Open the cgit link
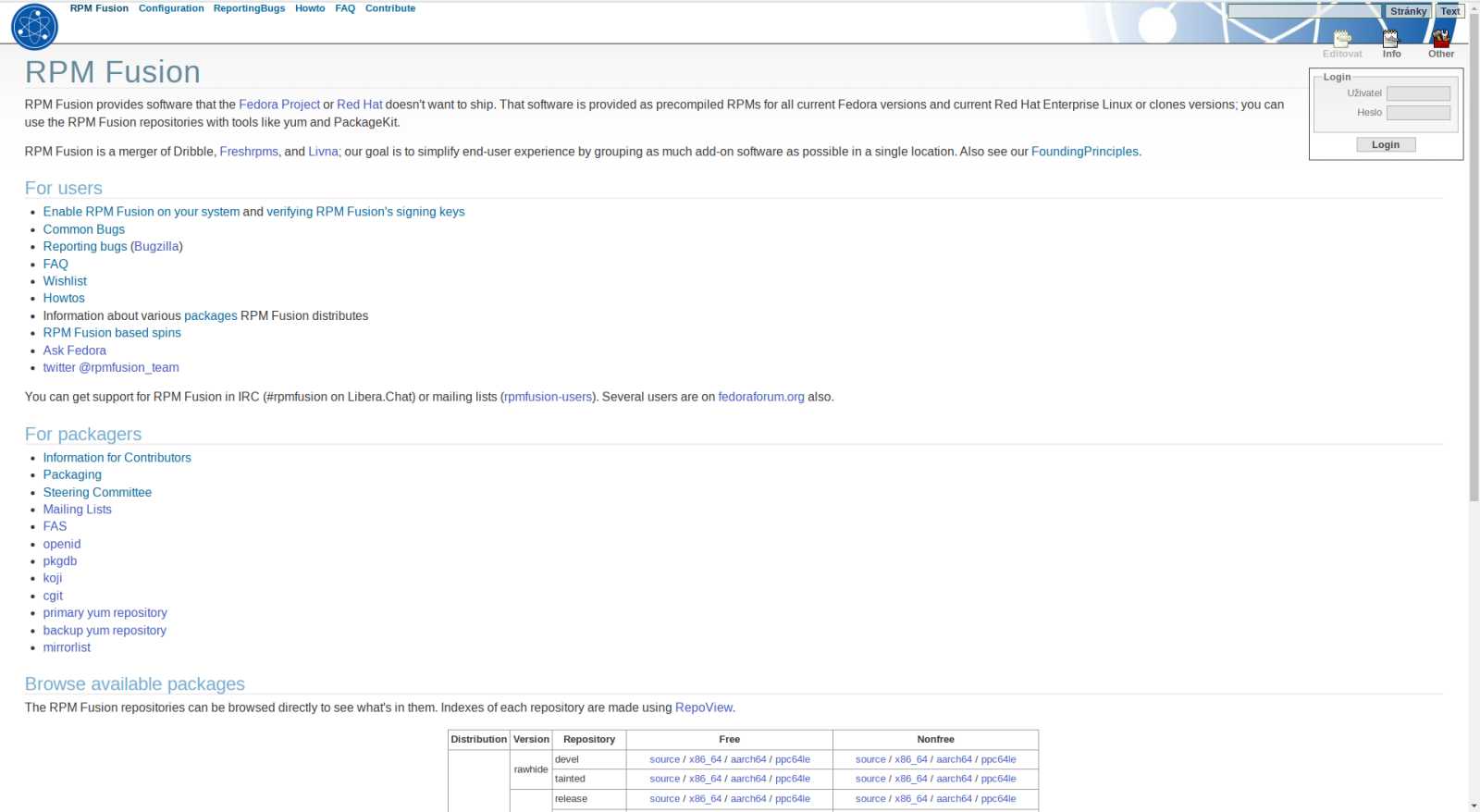The width and height of the screenshot is (1480, 812). pos(53,596)
